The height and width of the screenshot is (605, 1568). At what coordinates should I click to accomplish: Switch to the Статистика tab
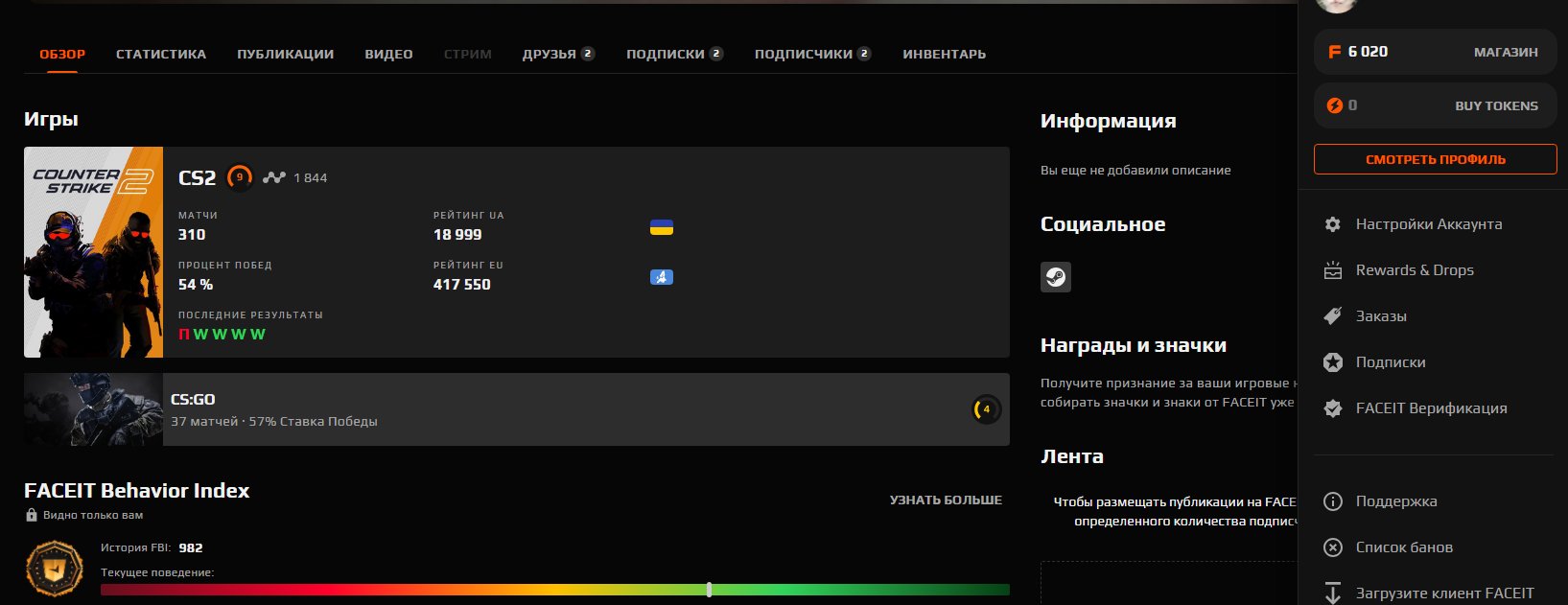[161, 54]
